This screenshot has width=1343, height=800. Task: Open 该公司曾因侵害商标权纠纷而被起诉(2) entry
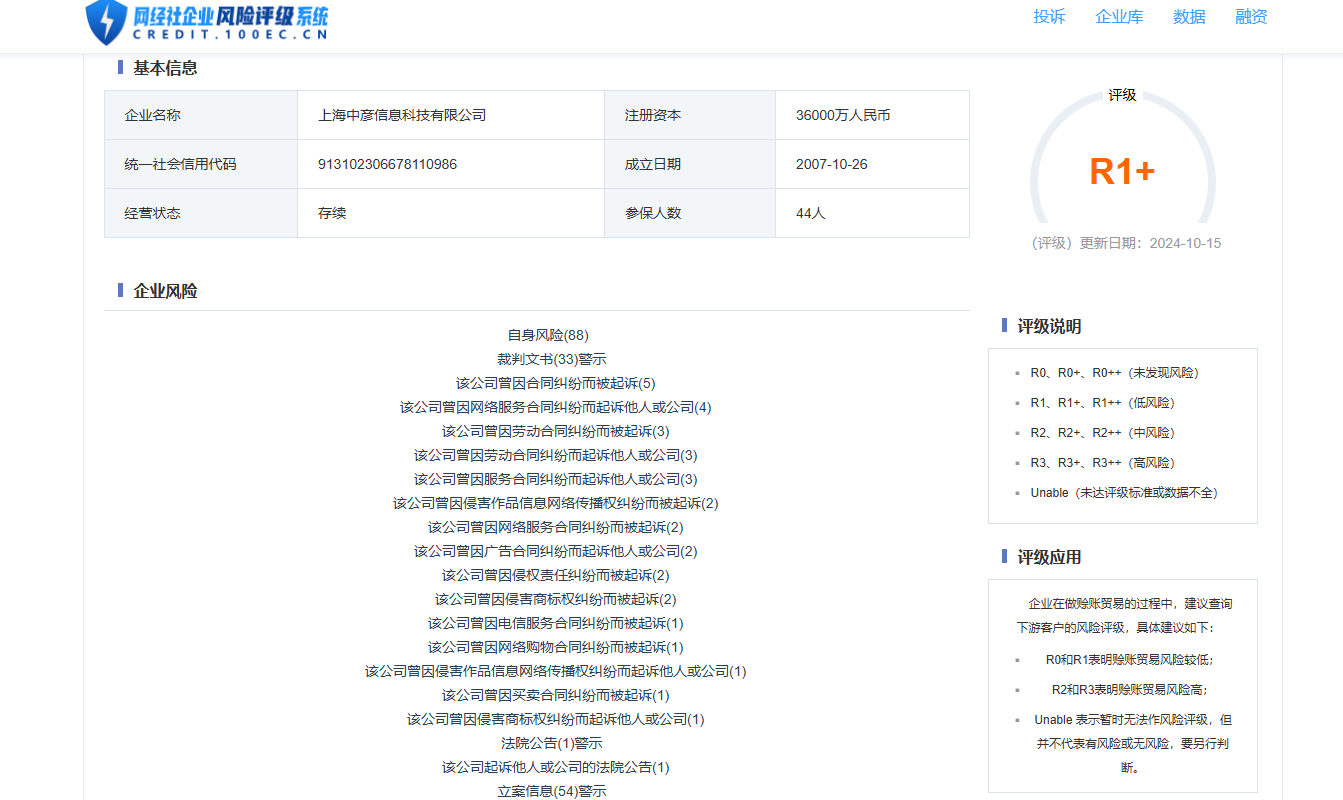coord(555,599)
